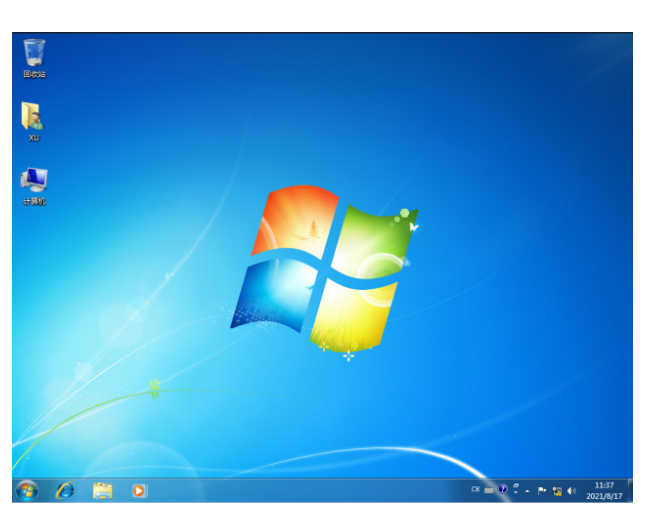Open the Recycle Bin desktop icon
The image size is (663, 524).
34,58
